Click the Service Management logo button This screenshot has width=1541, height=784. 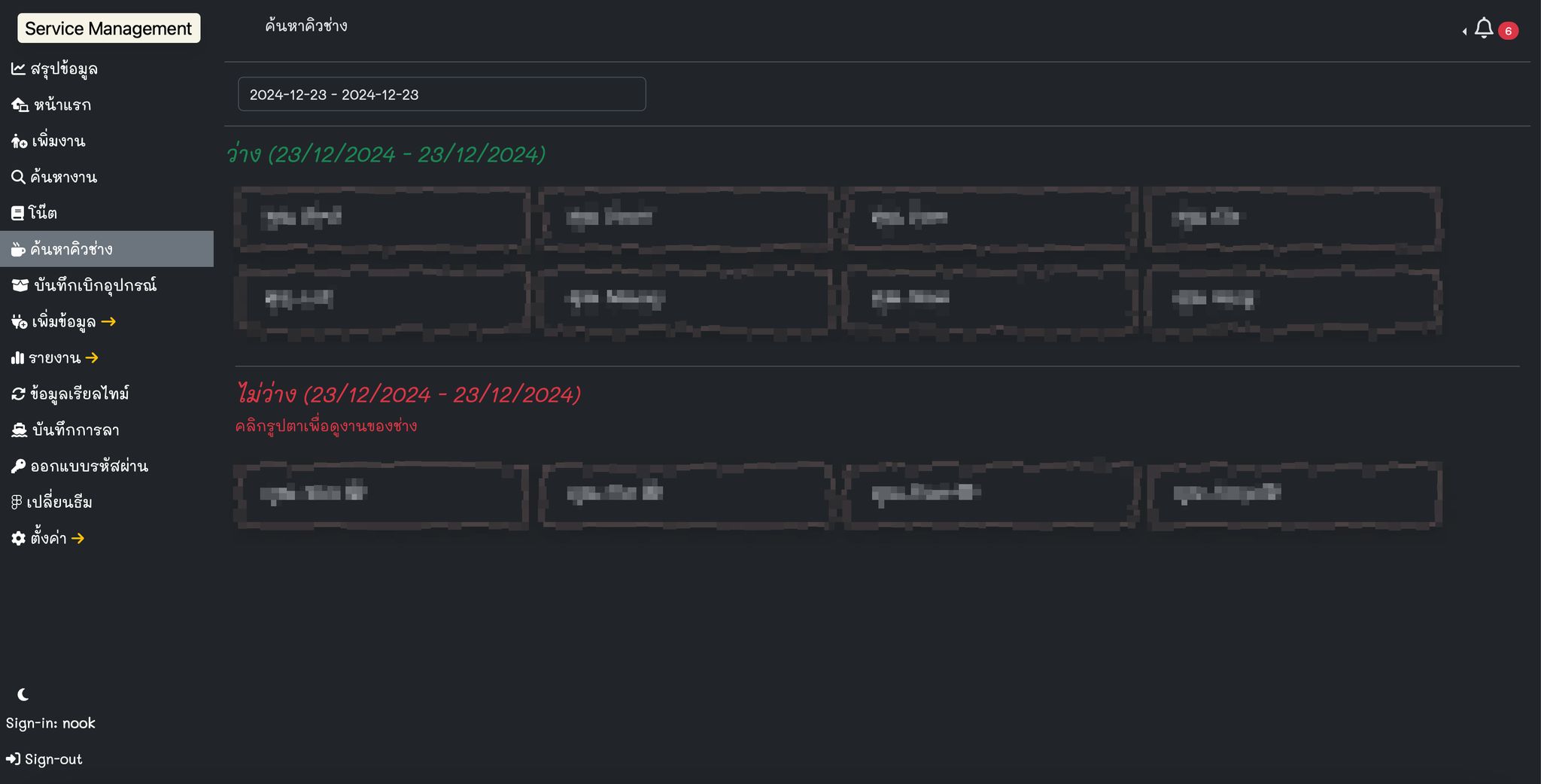tap(108, 29)
